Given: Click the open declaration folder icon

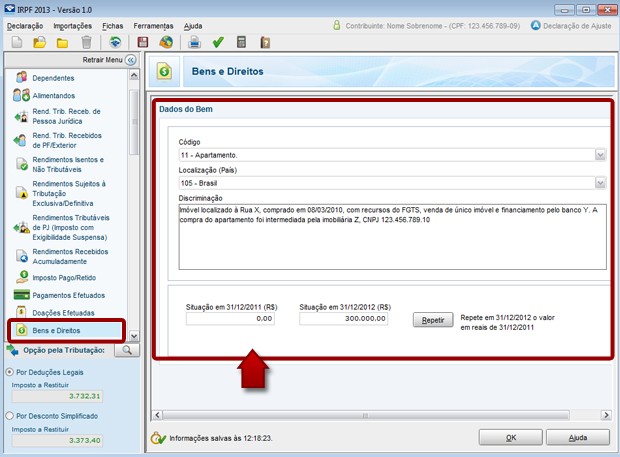Looking at the screenshot, I should click(x=39, y=42).
